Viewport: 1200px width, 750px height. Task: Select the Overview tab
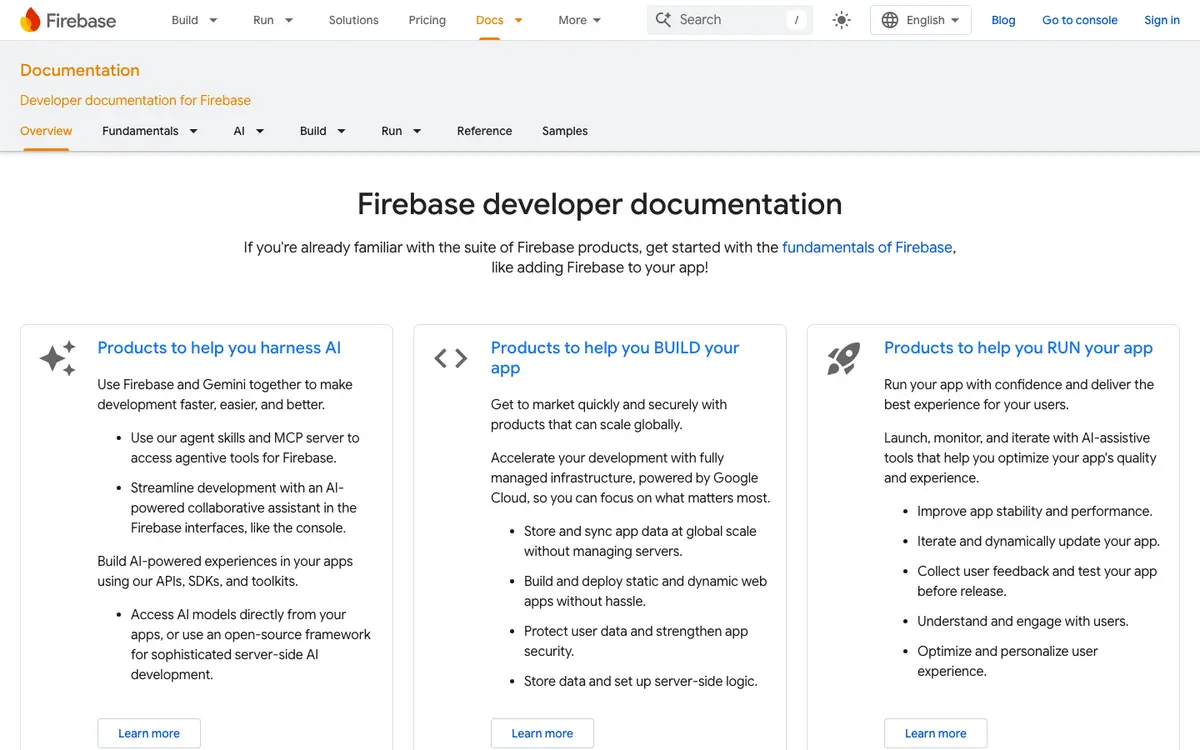pyautogui.click(x=46, y=131)
